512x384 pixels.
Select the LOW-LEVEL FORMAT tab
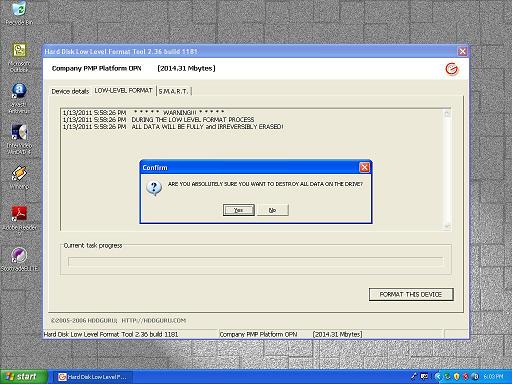click(x=123, y=90)
